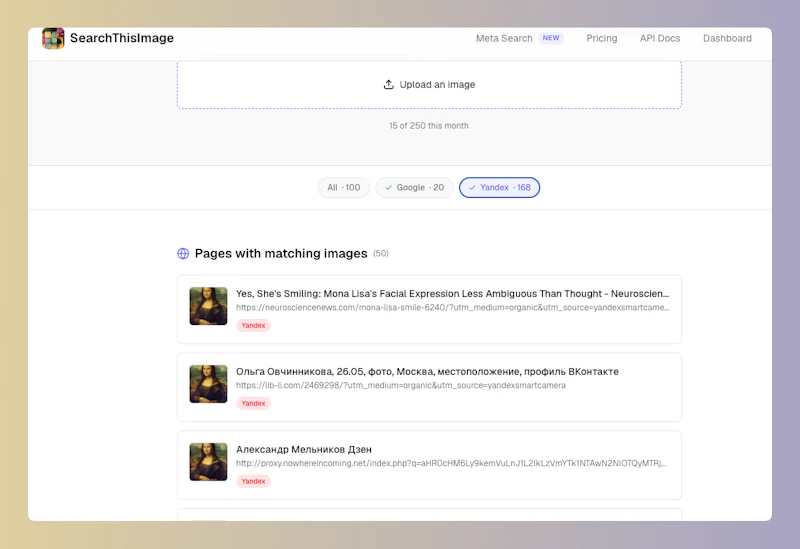Viewport: 800px width, 549px height.
Task: Click the Yandex tag on Ольга Овчинникова result
Action: pos(253,403)
